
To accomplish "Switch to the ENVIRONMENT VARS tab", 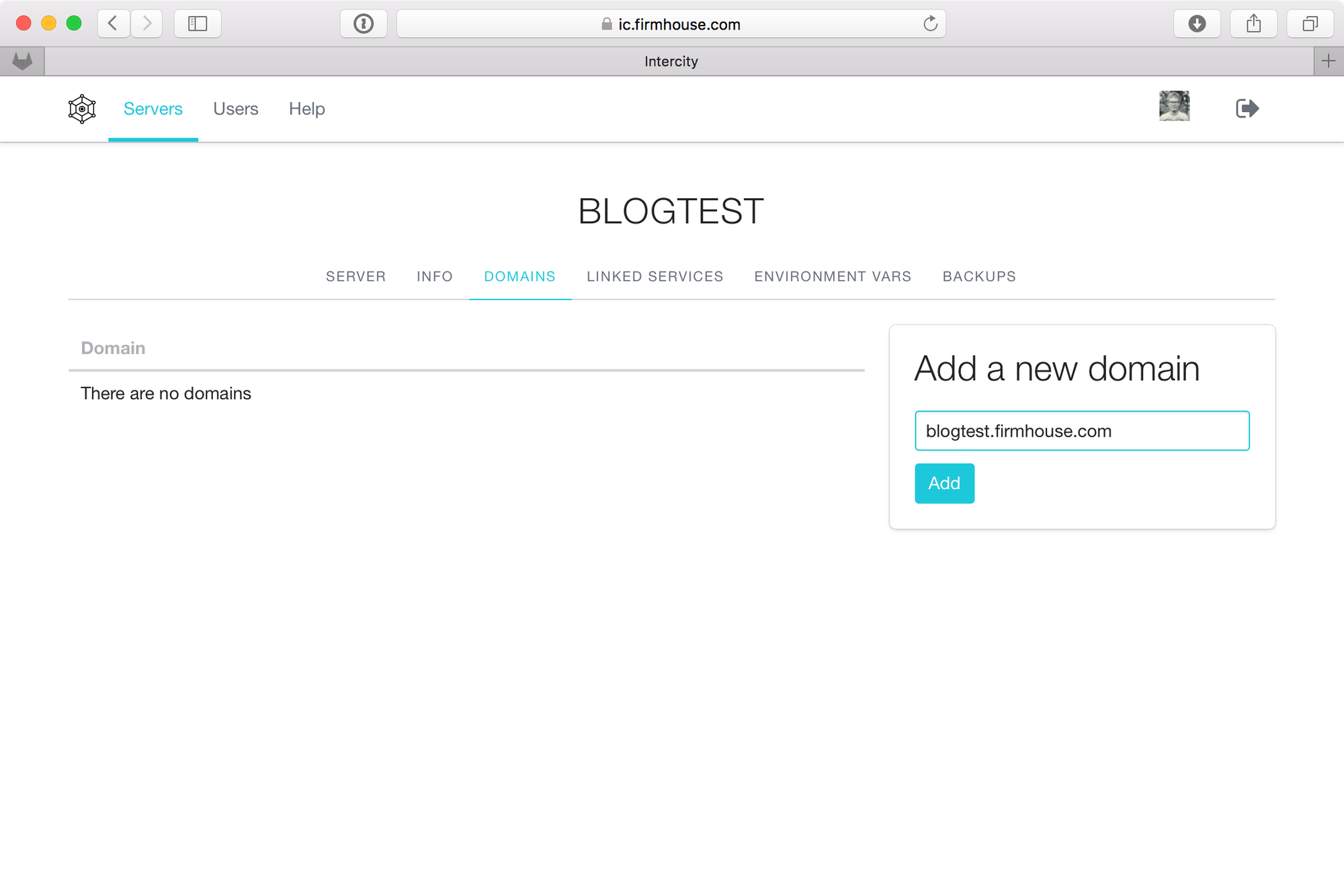I will pos(833,277).
